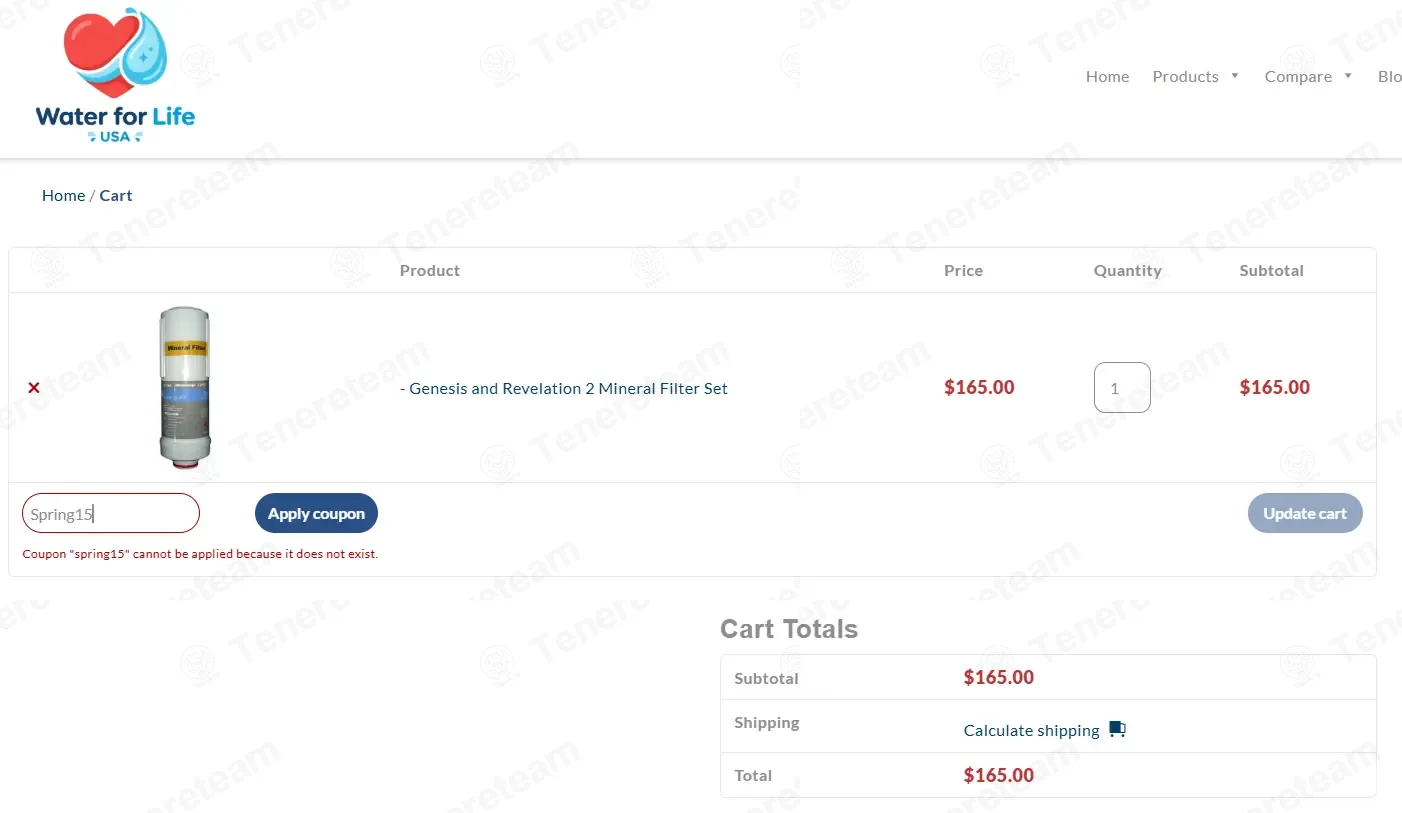Click the Quantity column header
This screenshot has height=813, width=1402.
(1127, 271)
